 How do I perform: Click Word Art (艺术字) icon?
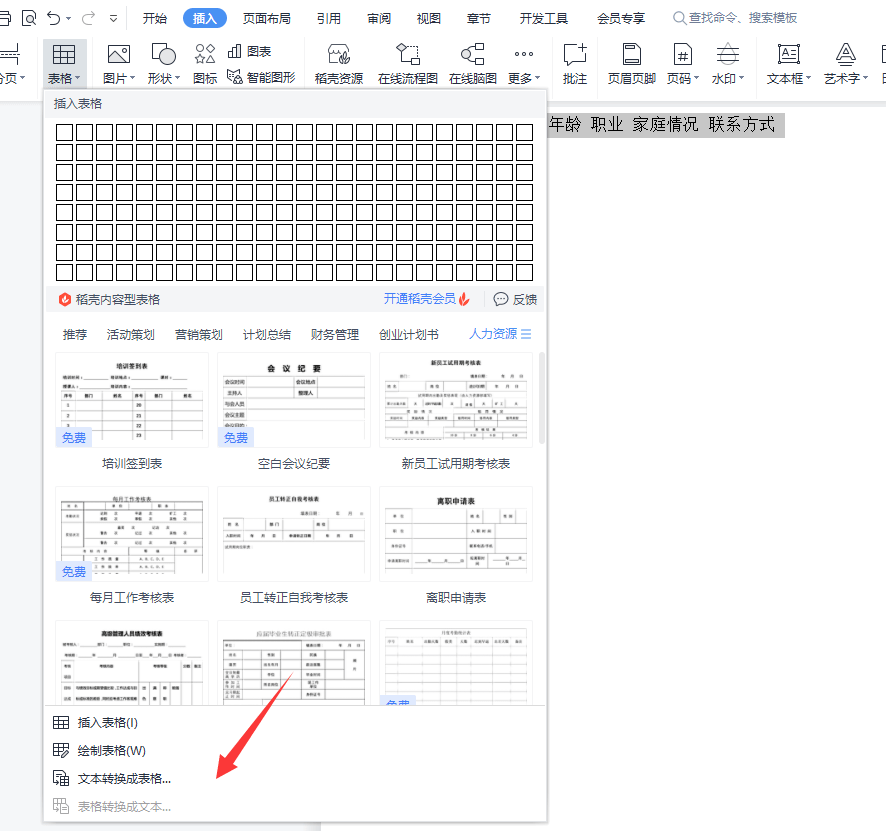click(845, 54)
